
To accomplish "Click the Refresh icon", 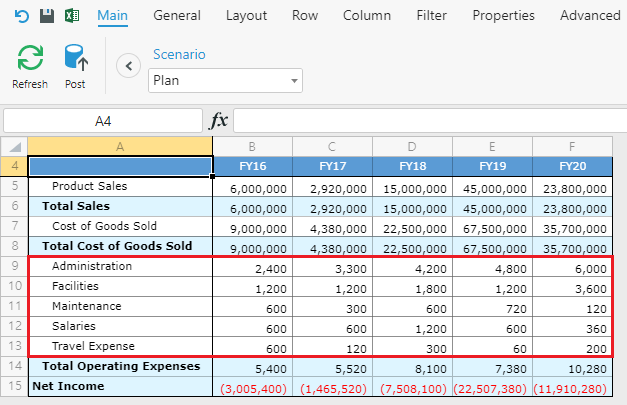I will coord(30,58).
